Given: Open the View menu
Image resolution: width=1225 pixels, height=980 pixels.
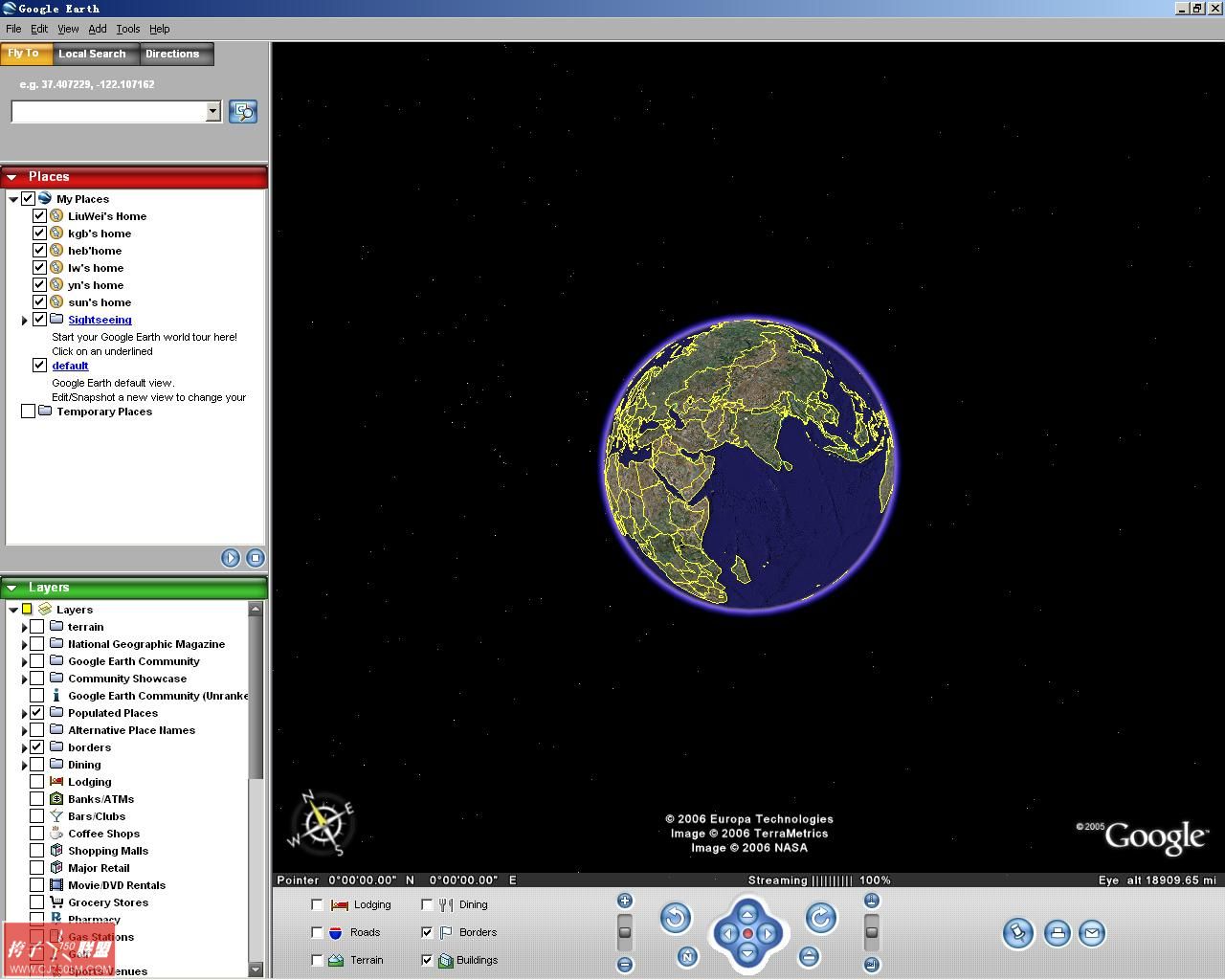Looking at the screenshot, I should pos(68,29).
